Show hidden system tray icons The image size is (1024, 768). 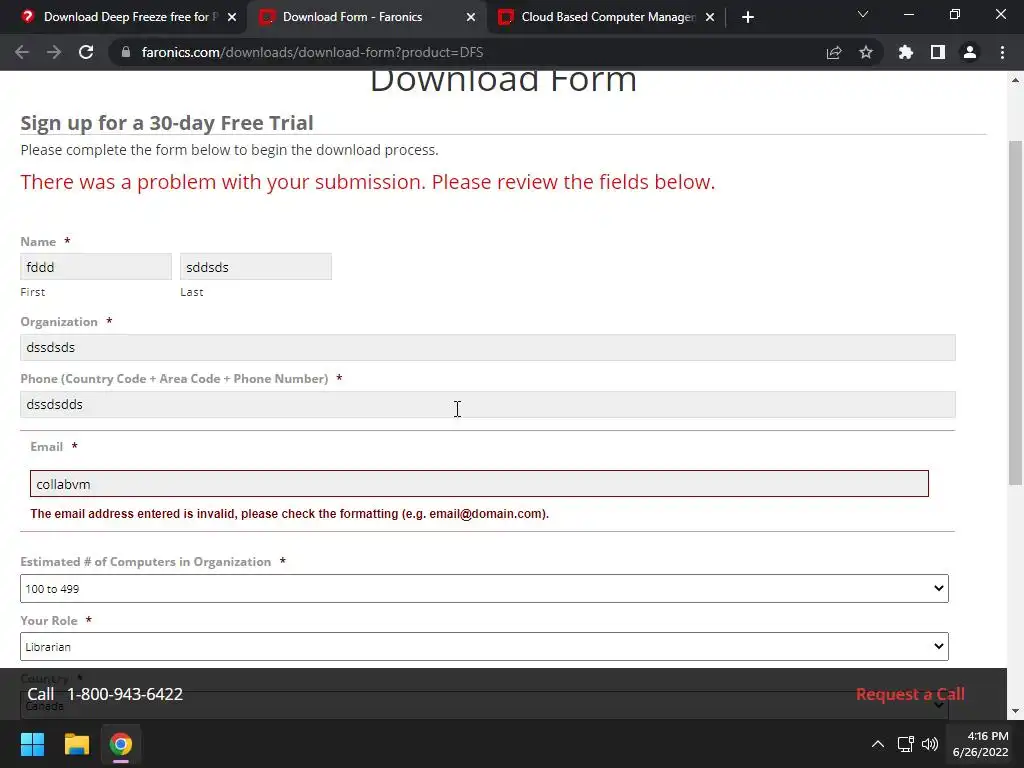coord(878,744)
